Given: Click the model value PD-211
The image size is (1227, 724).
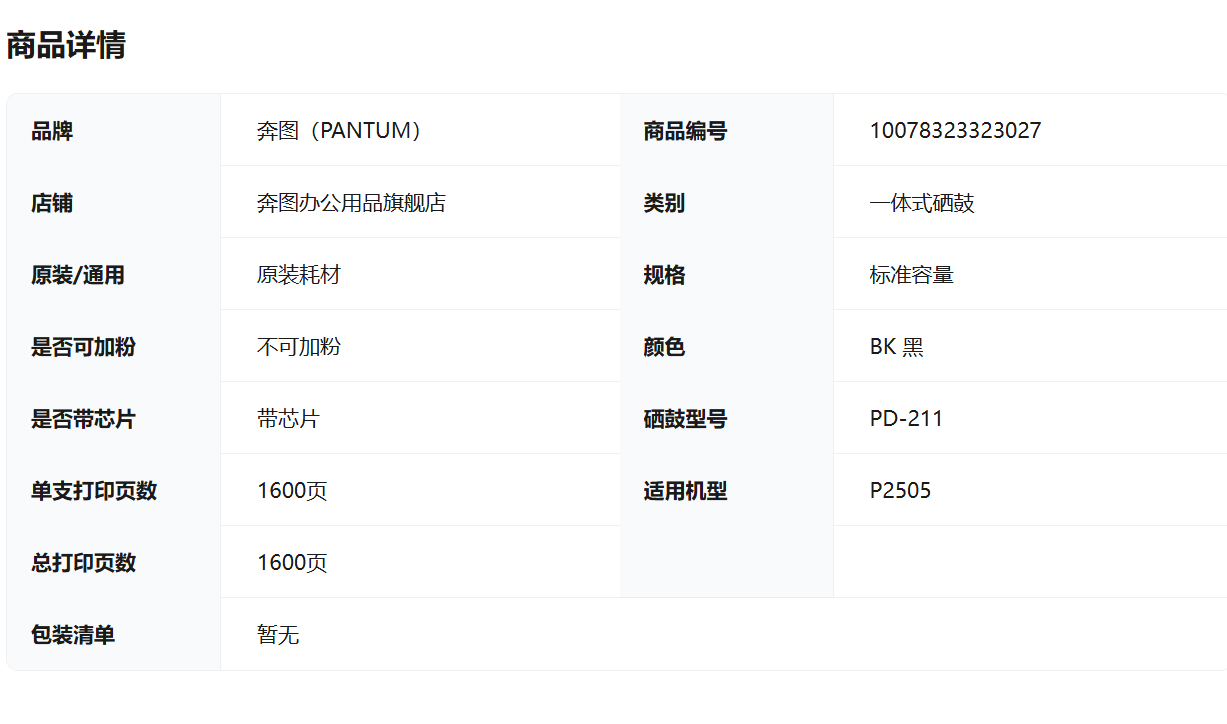Looking at the screenshot, I should (x=906, y=419).
